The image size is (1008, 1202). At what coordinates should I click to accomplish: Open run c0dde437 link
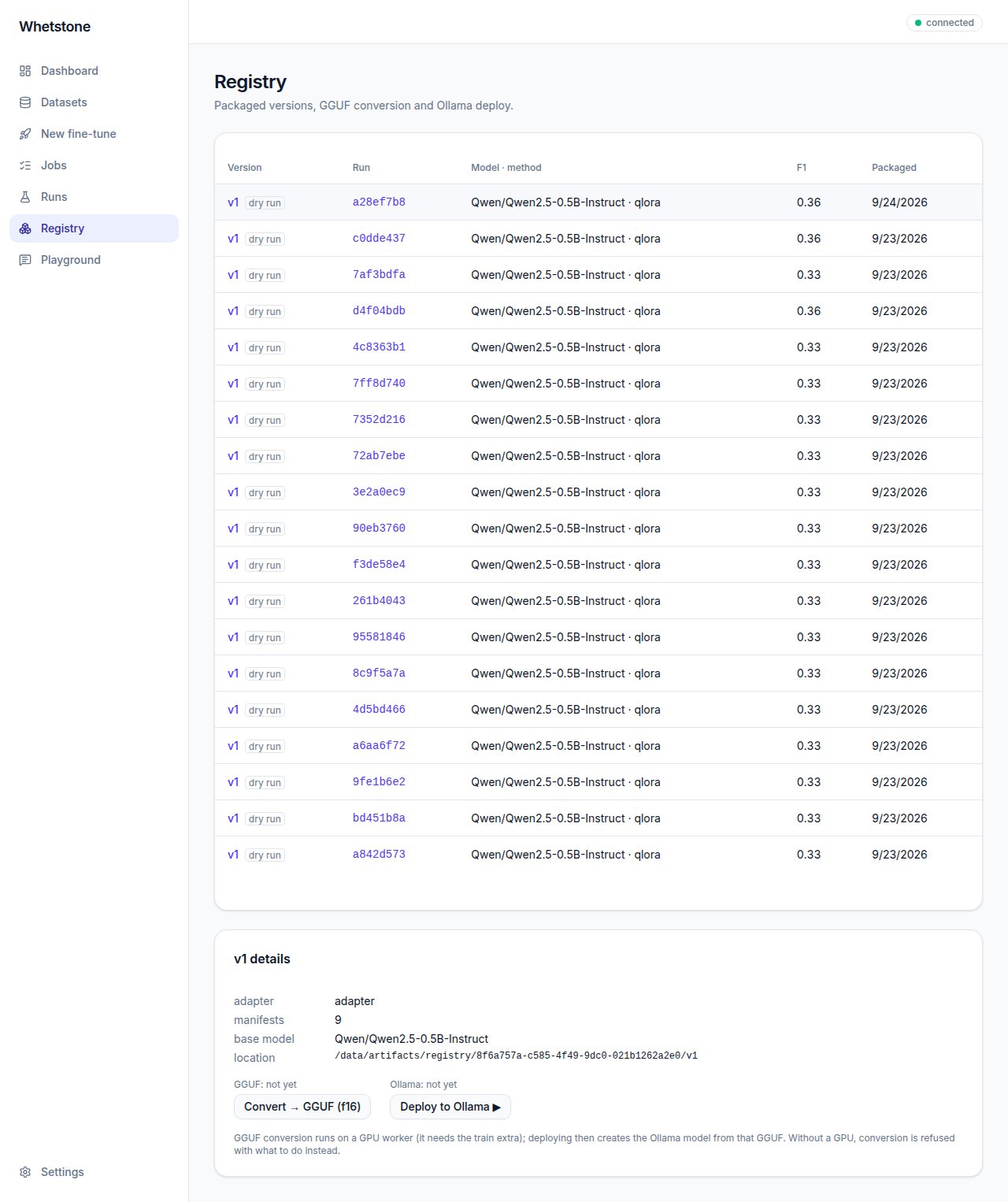click(x=379, y=239)
